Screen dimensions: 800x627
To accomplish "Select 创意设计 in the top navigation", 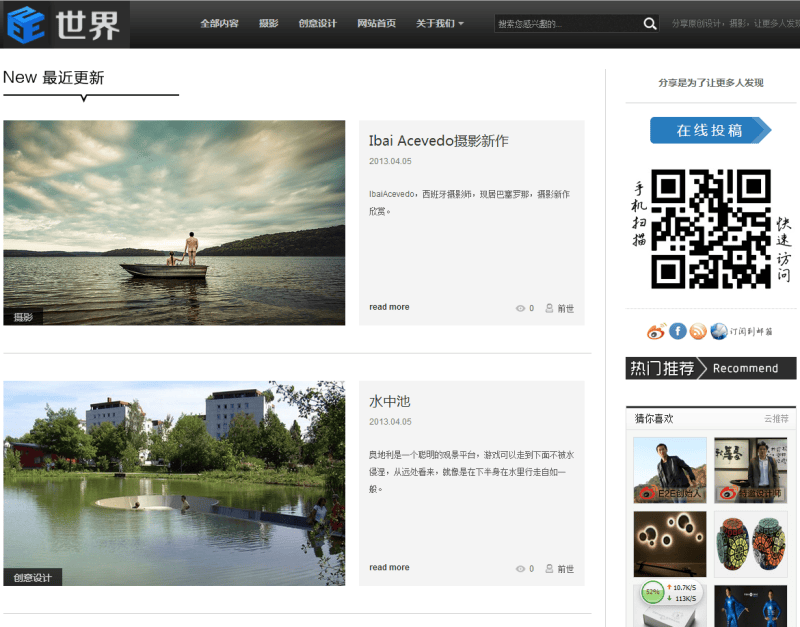I will [x=318, y=24].
